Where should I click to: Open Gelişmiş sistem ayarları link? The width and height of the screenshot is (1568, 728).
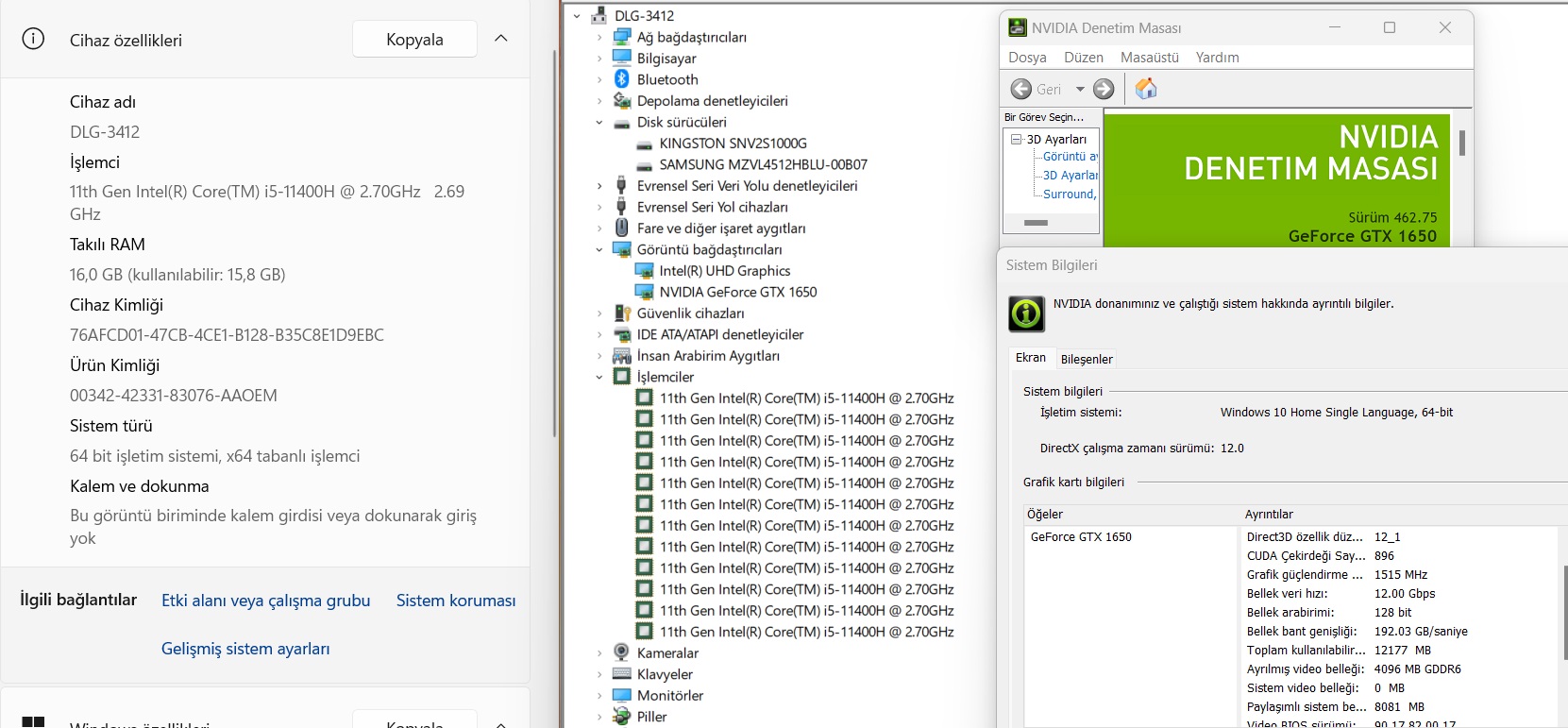(245, 649)
